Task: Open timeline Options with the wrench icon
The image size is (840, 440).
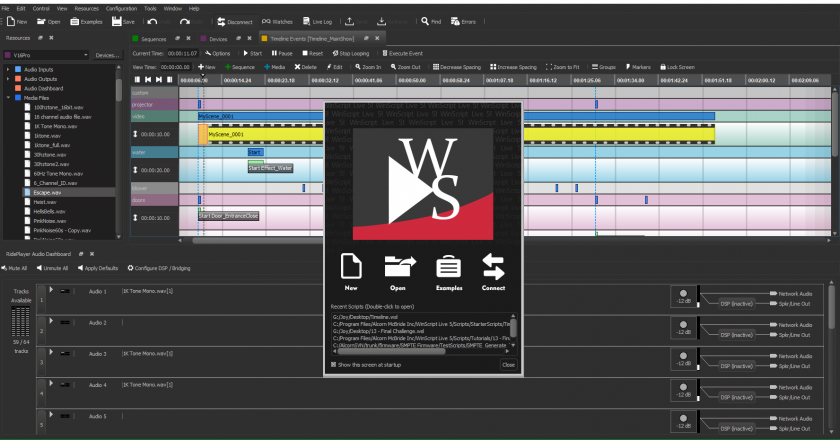Action: (x=218, y=53)
